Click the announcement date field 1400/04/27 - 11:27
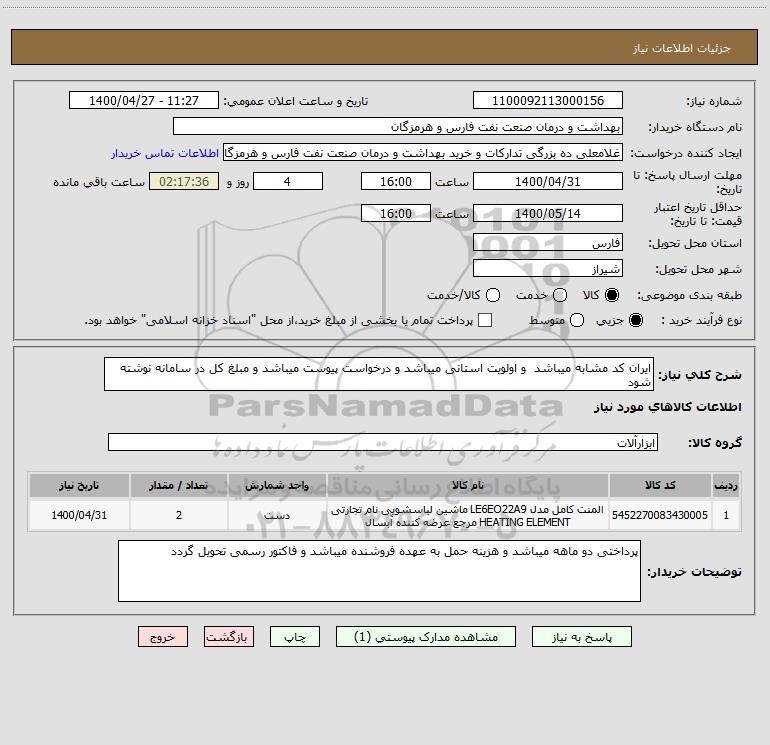 tap(144, 100)
